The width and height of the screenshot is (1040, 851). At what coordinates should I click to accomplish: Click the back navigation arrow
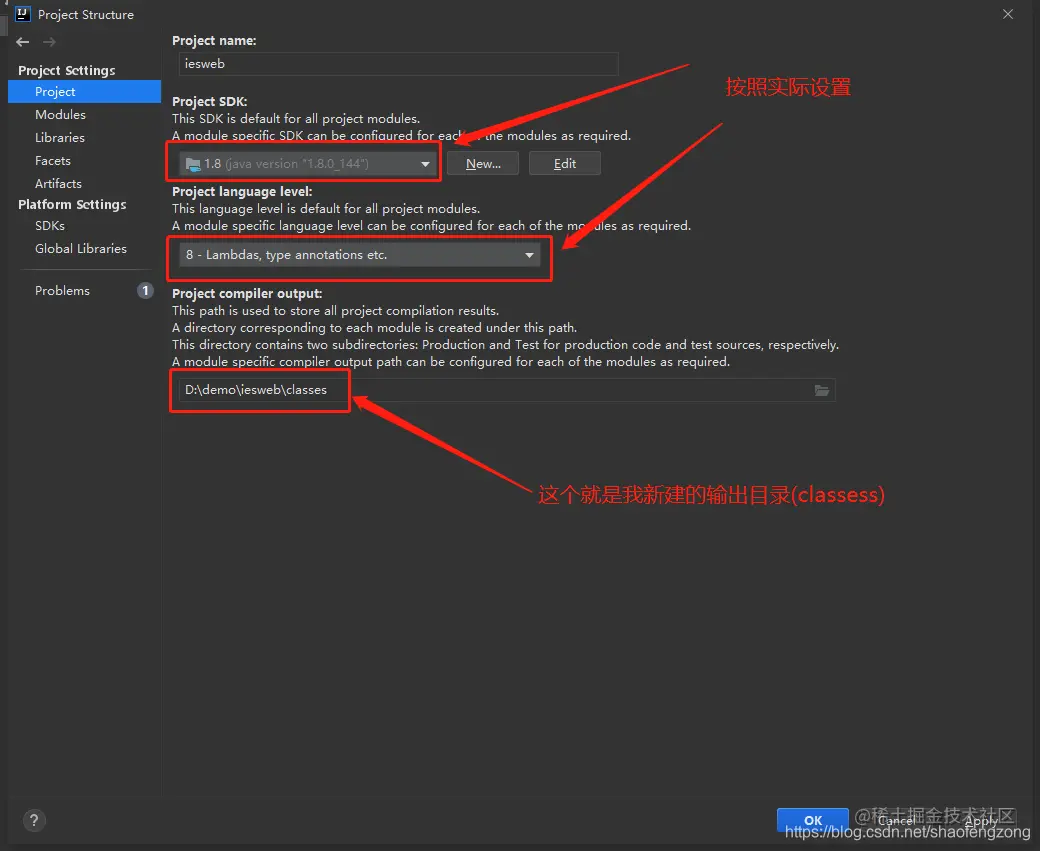(23, 42)
